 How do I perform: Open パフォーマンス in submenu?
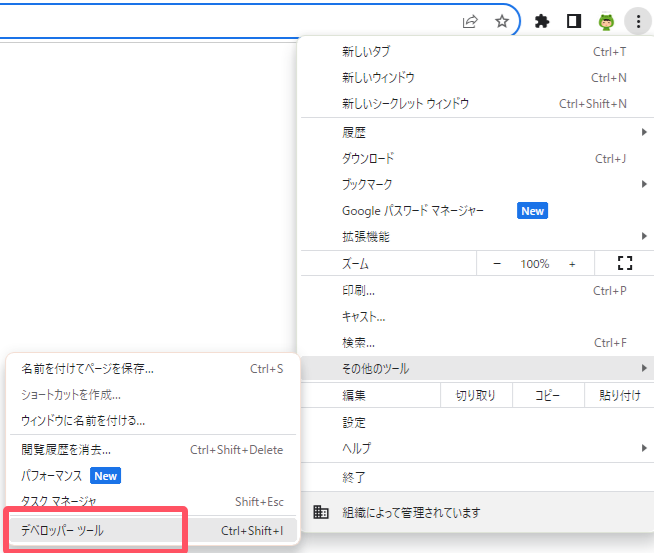click(153, 476)
